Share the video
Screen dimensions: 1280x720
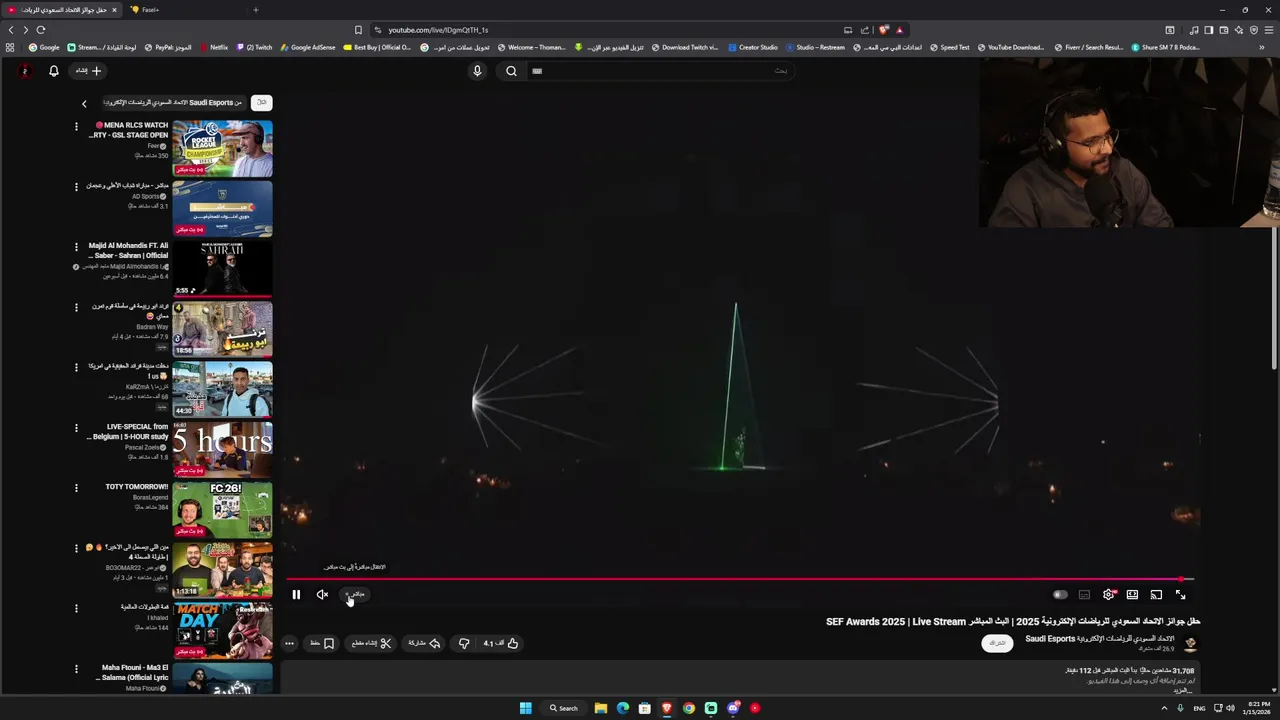424,643
